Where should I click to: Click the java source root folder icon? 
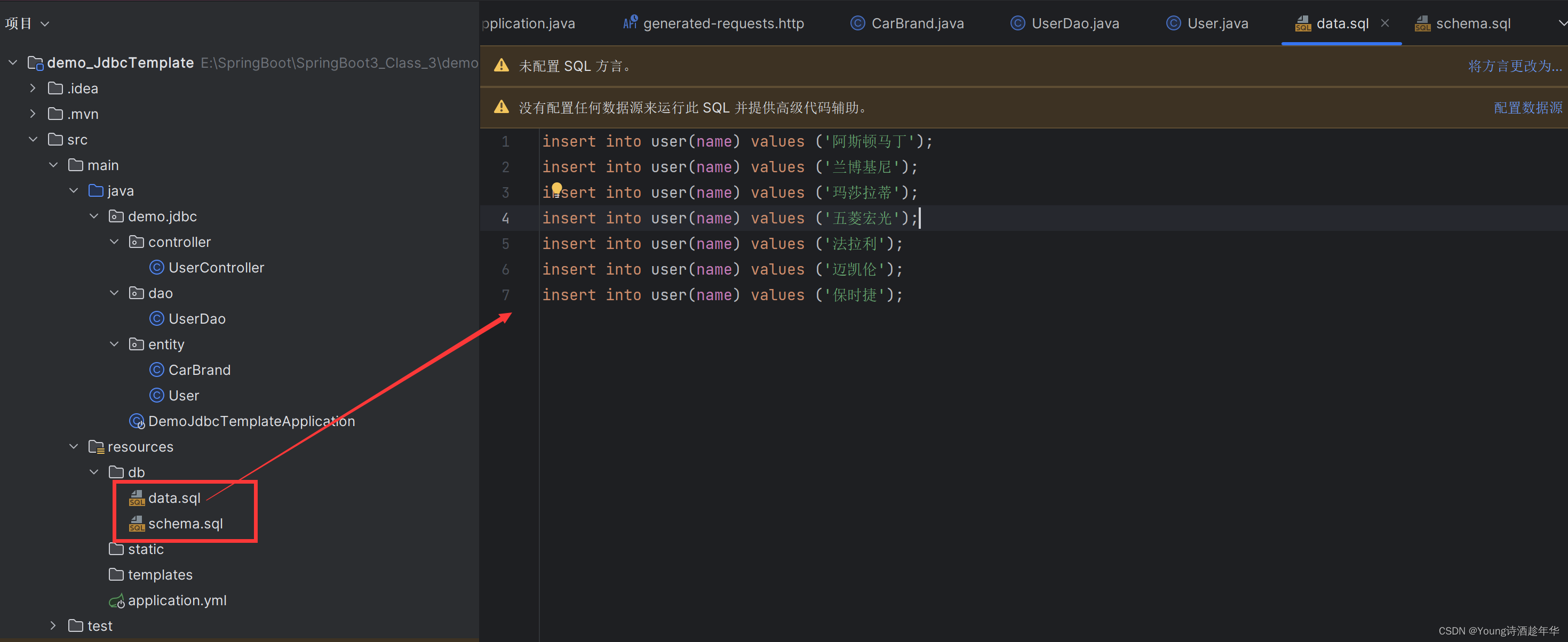click(96, 190)
